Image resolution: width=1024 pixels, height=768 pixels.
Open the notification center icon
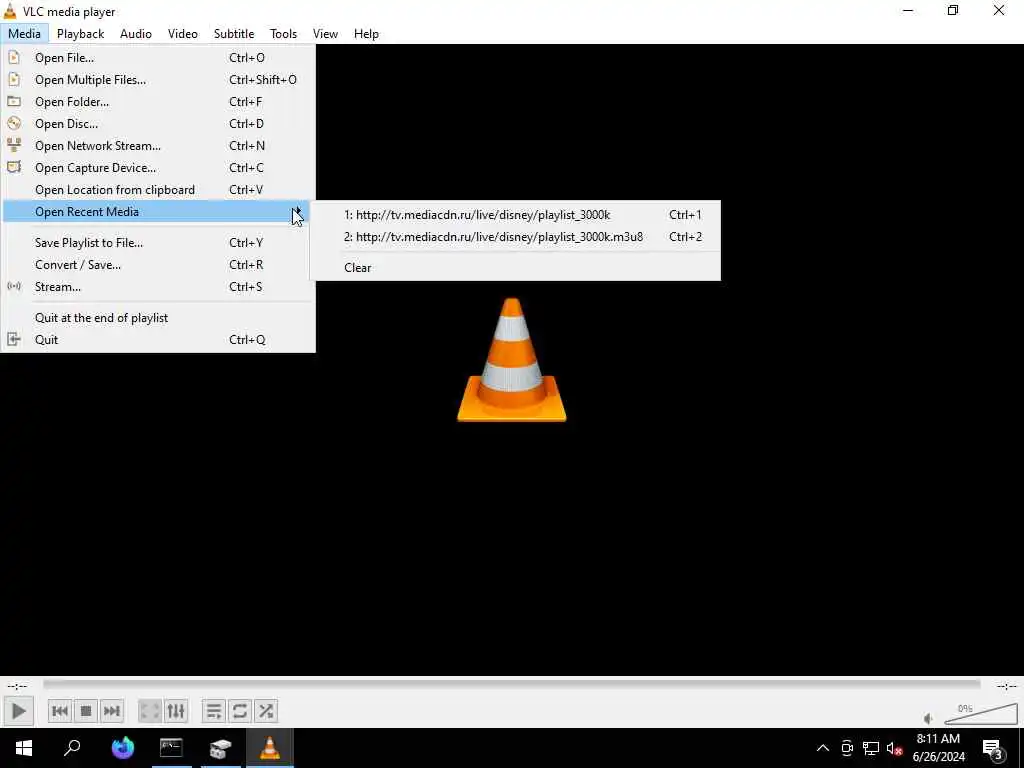993,748
